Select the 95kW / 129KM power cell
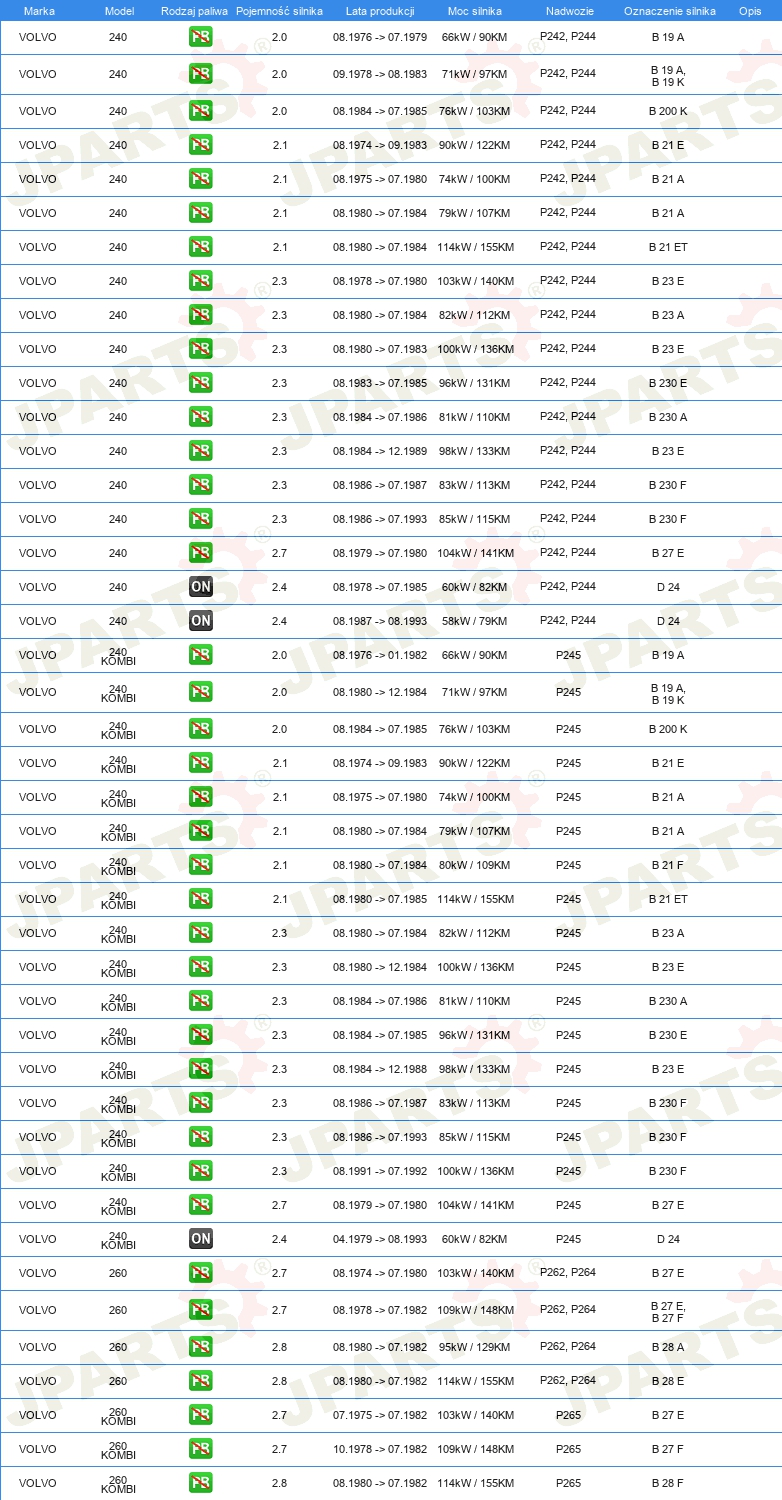This screenshot has width=782, height=1500. pos(475,1347)
